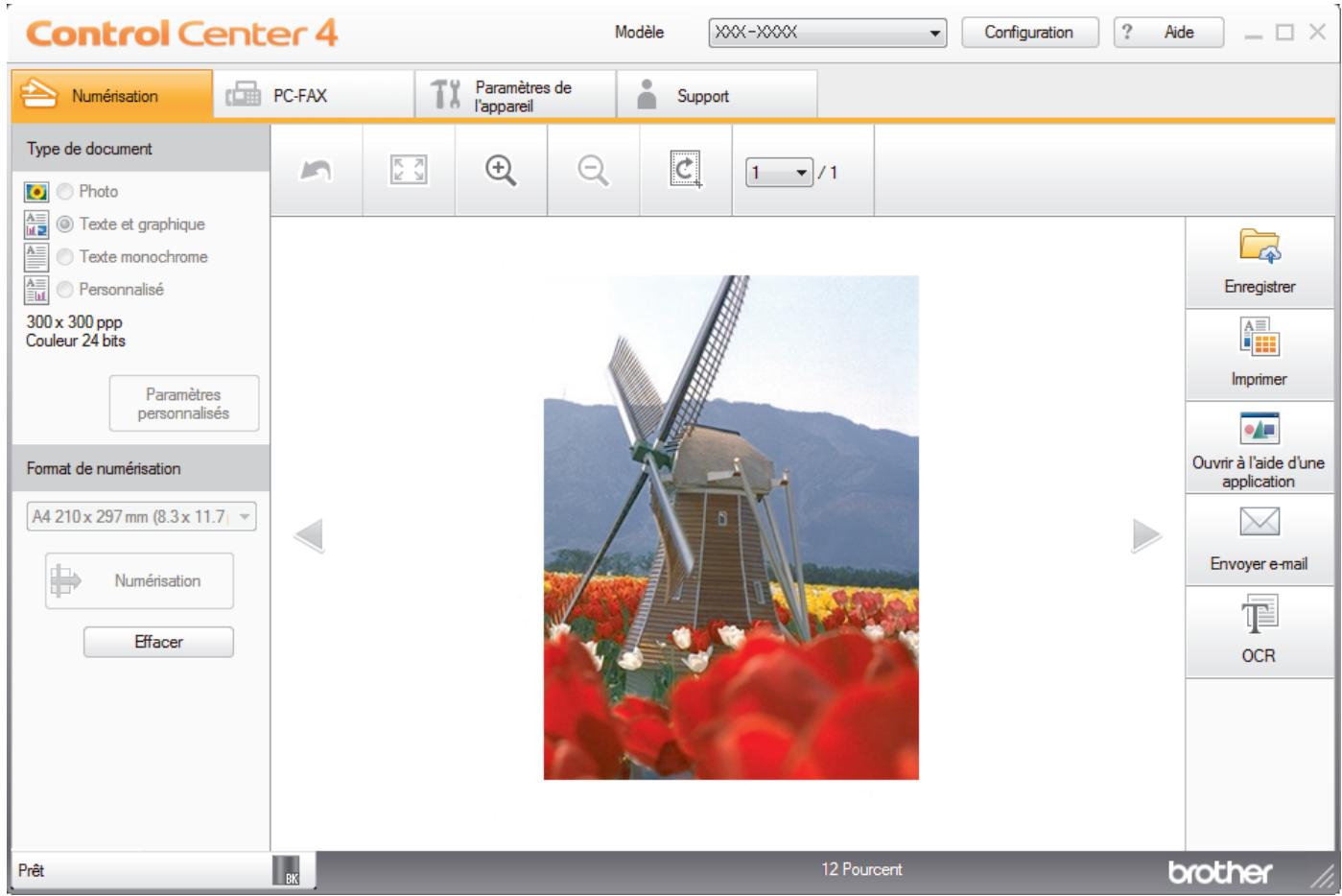Click the rotate and crop icon
Screen dimensions: 1342x896
coord(686,171)
